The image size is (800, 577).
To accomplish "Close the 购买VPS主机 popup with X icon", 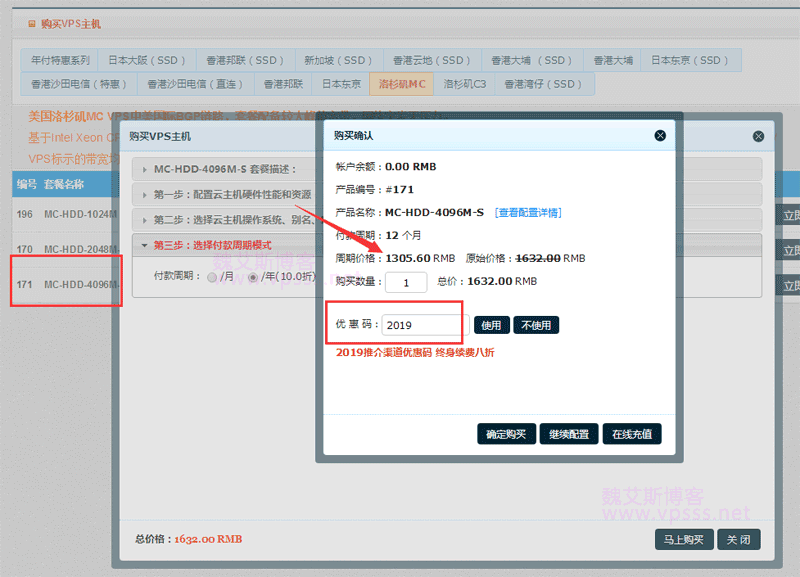I will coord(758,136).
